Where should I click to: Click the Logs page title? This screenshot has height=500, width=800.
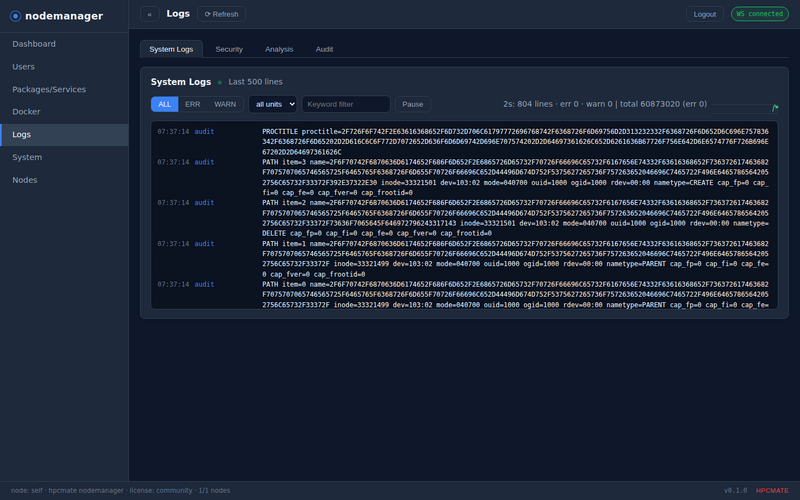(178, 14)
